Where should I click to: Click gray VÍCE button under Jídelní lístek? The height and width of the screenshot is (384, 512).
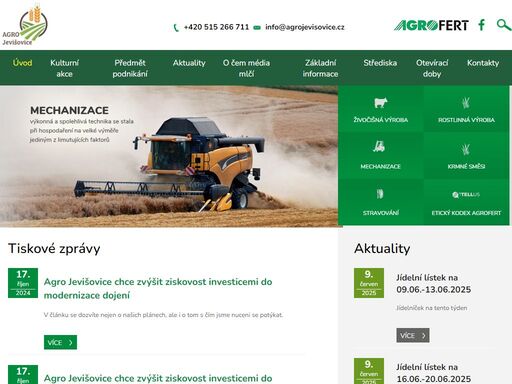pos(413,335)
